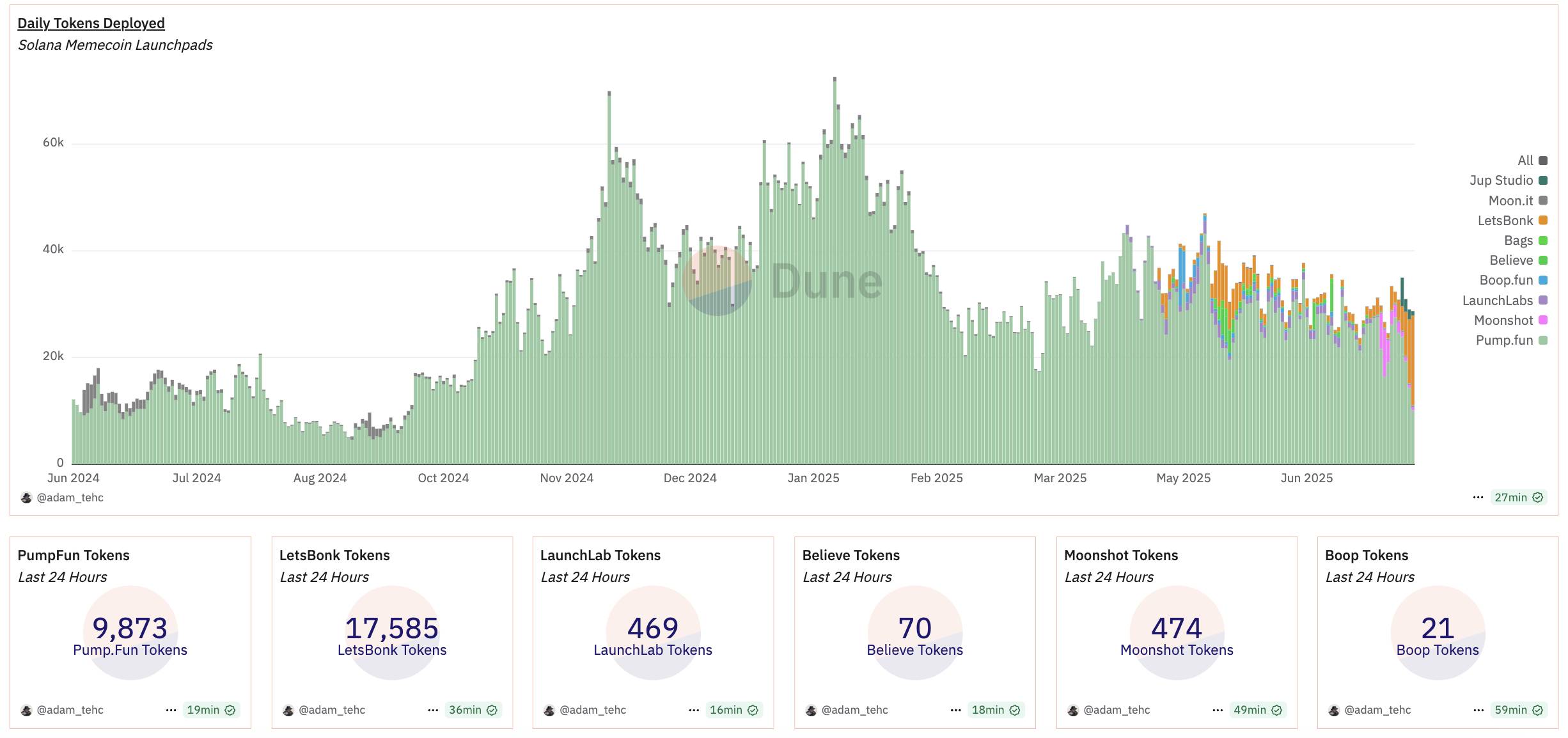Click avatar icon on LetsBonk Tokens card
Viewport: 1568px width, 738px height.
pyautogui.click(x=288, y=710)
